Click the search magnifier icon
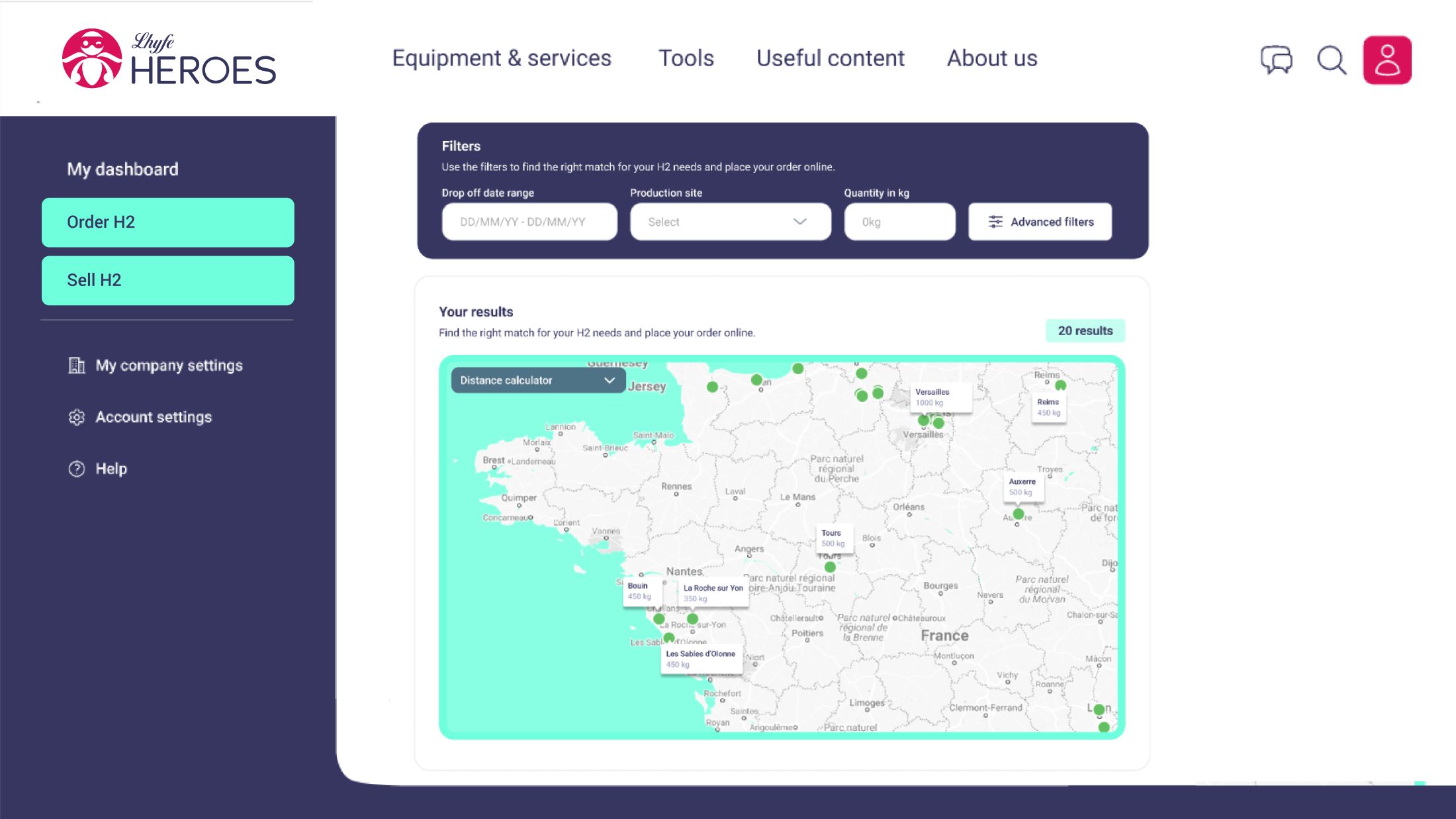1456x819 pixels. (x=1331, y=60)
